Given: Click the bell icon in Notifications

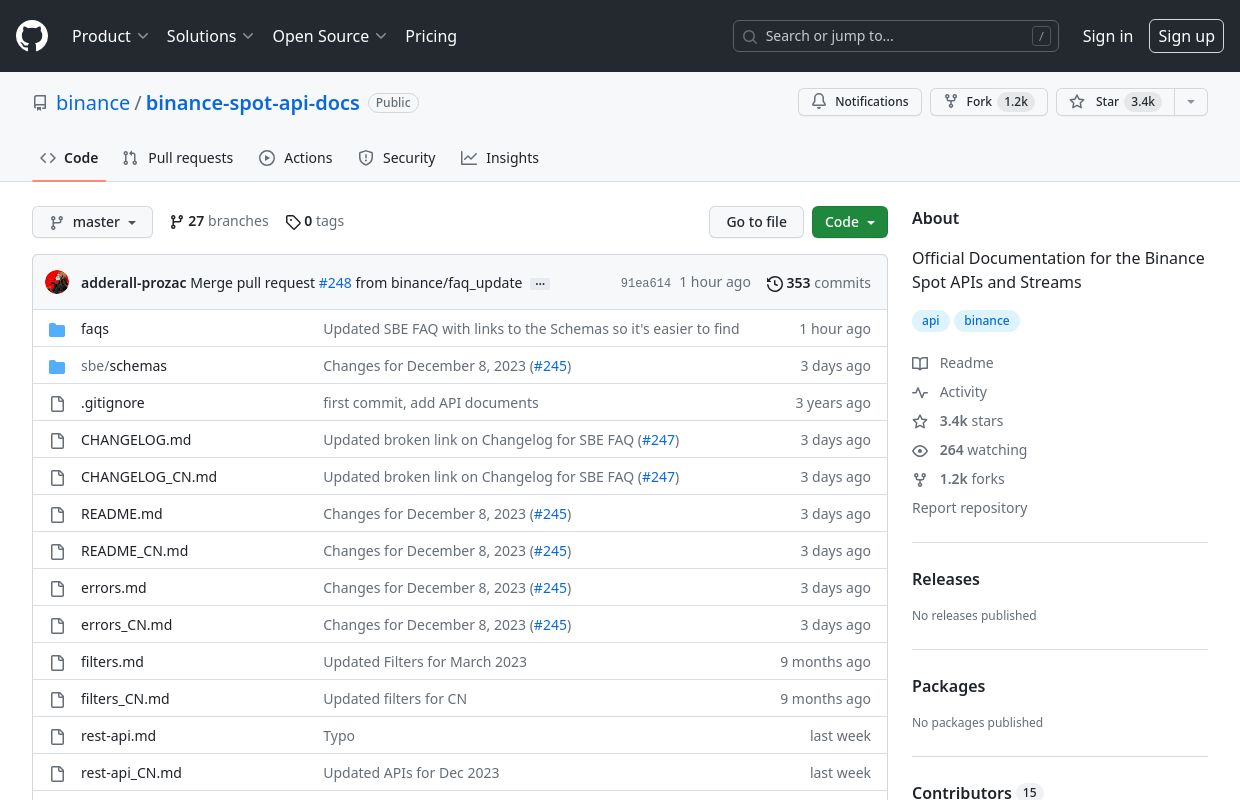Looking at the screenshot, I should point(819,102).
